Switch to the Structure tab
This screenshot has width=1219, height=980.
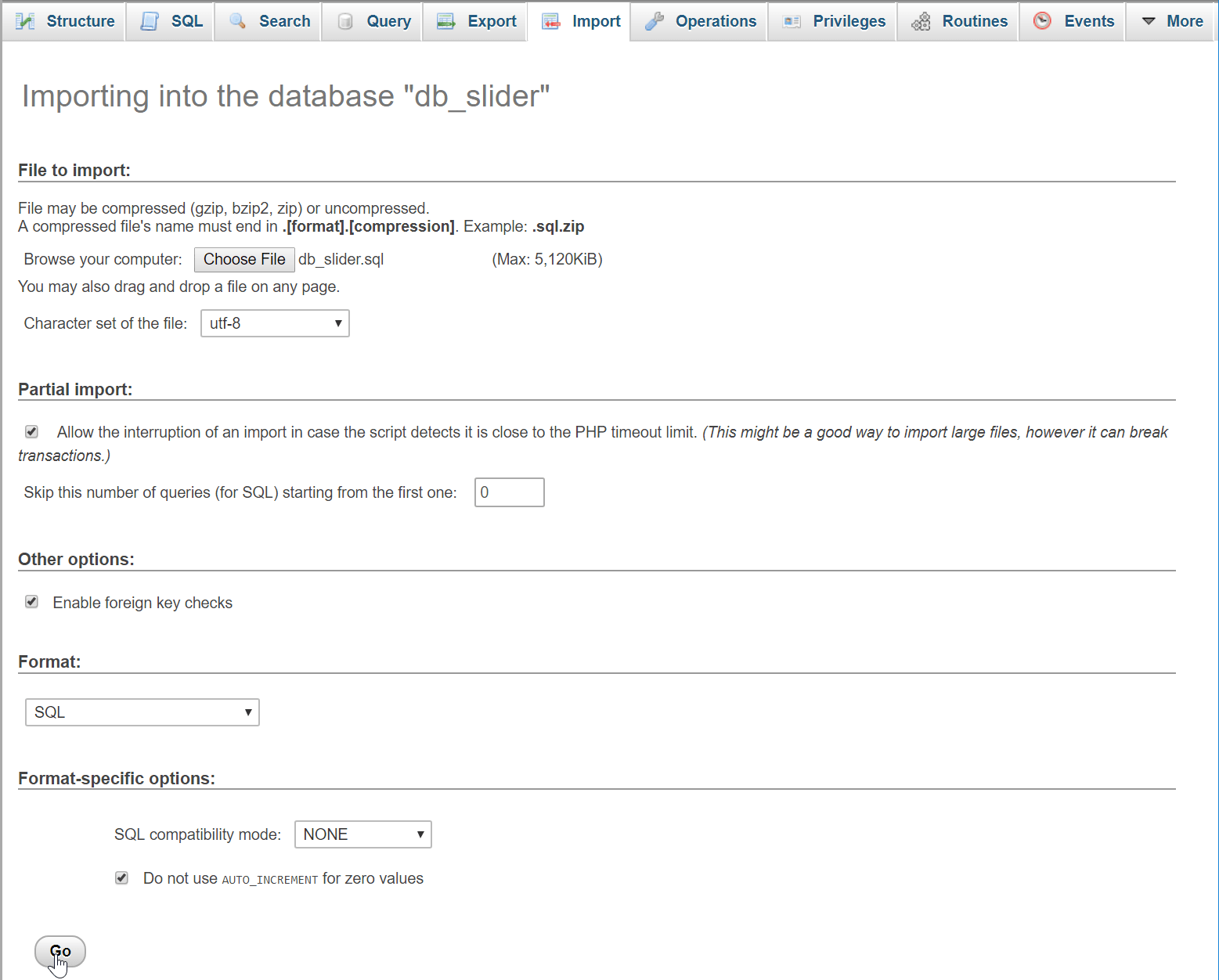click(x=64, y=21)
